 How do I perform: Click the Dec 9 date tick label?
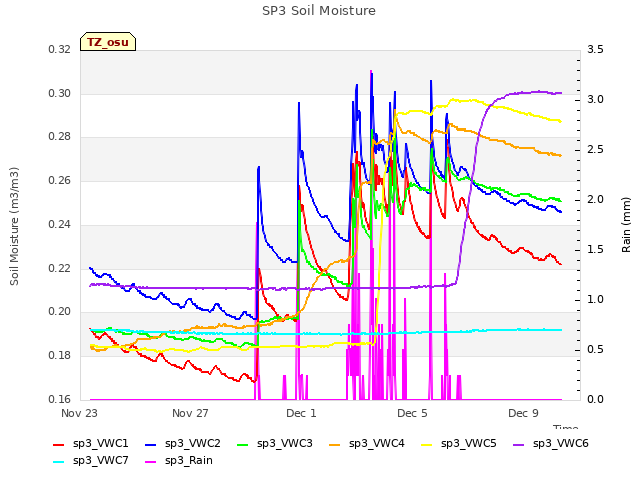point(523,413)
